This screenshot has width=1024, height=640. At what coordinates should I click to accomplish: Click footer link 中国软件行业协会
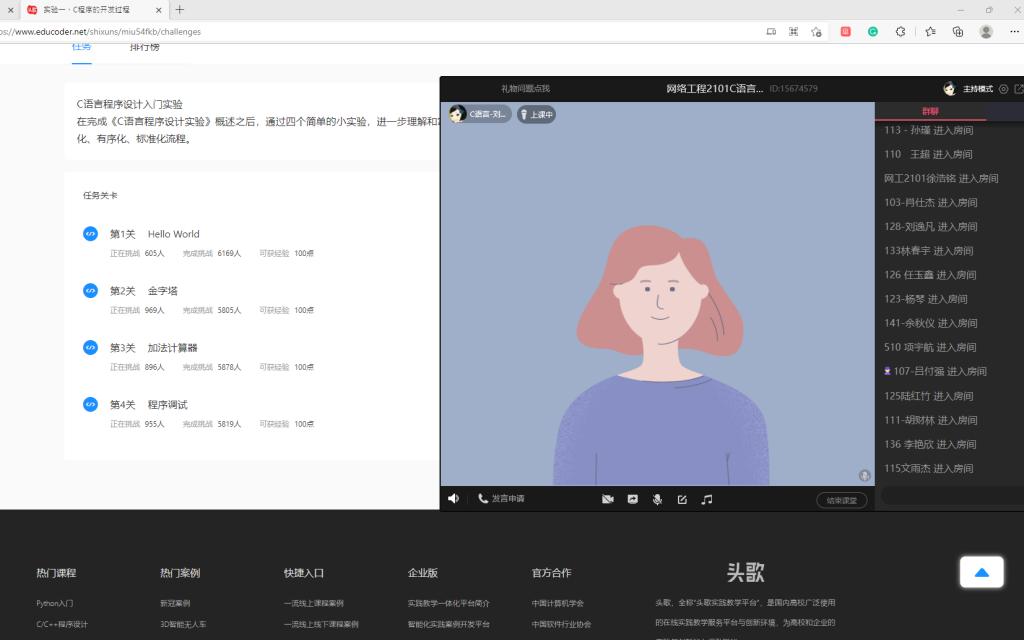coord(562,624)
